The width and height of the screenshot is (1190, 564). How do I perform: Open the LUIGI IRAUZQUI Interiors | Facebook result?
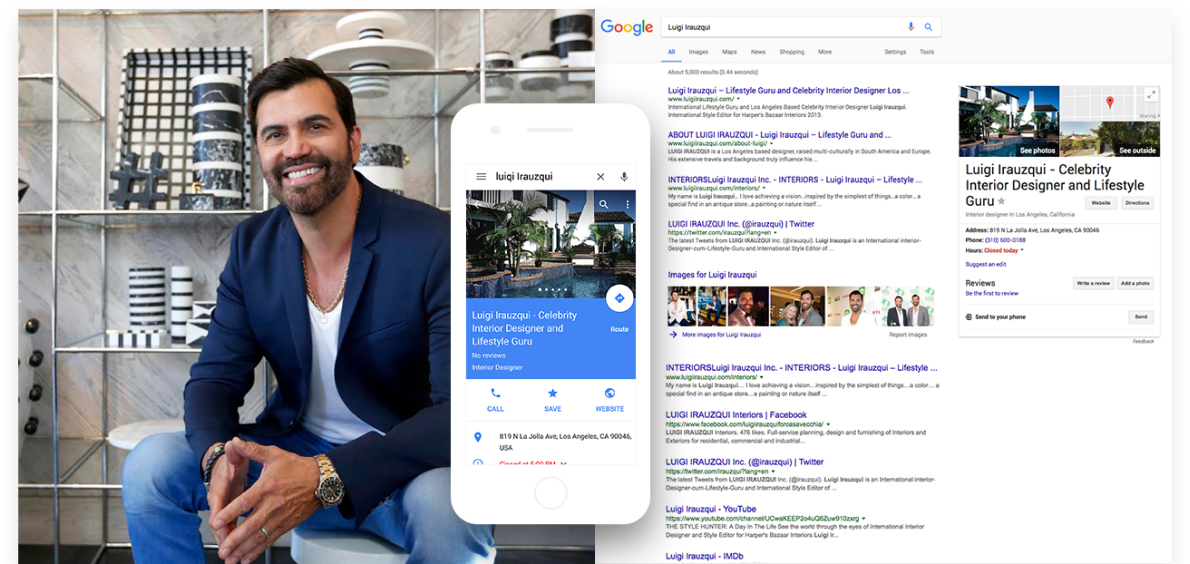736,415
